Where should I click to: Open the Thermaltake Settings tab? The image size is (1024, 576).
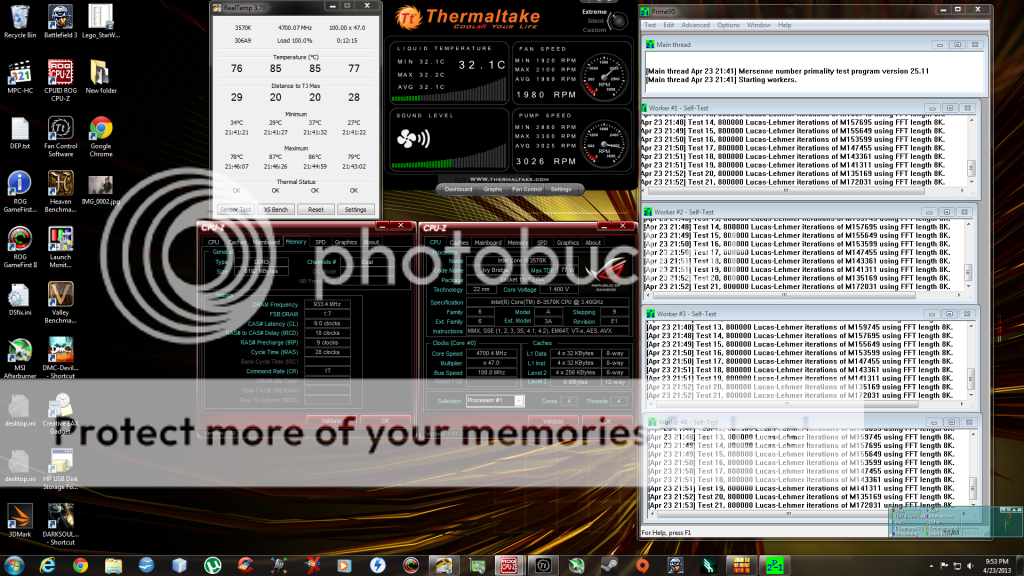[561, 189]
